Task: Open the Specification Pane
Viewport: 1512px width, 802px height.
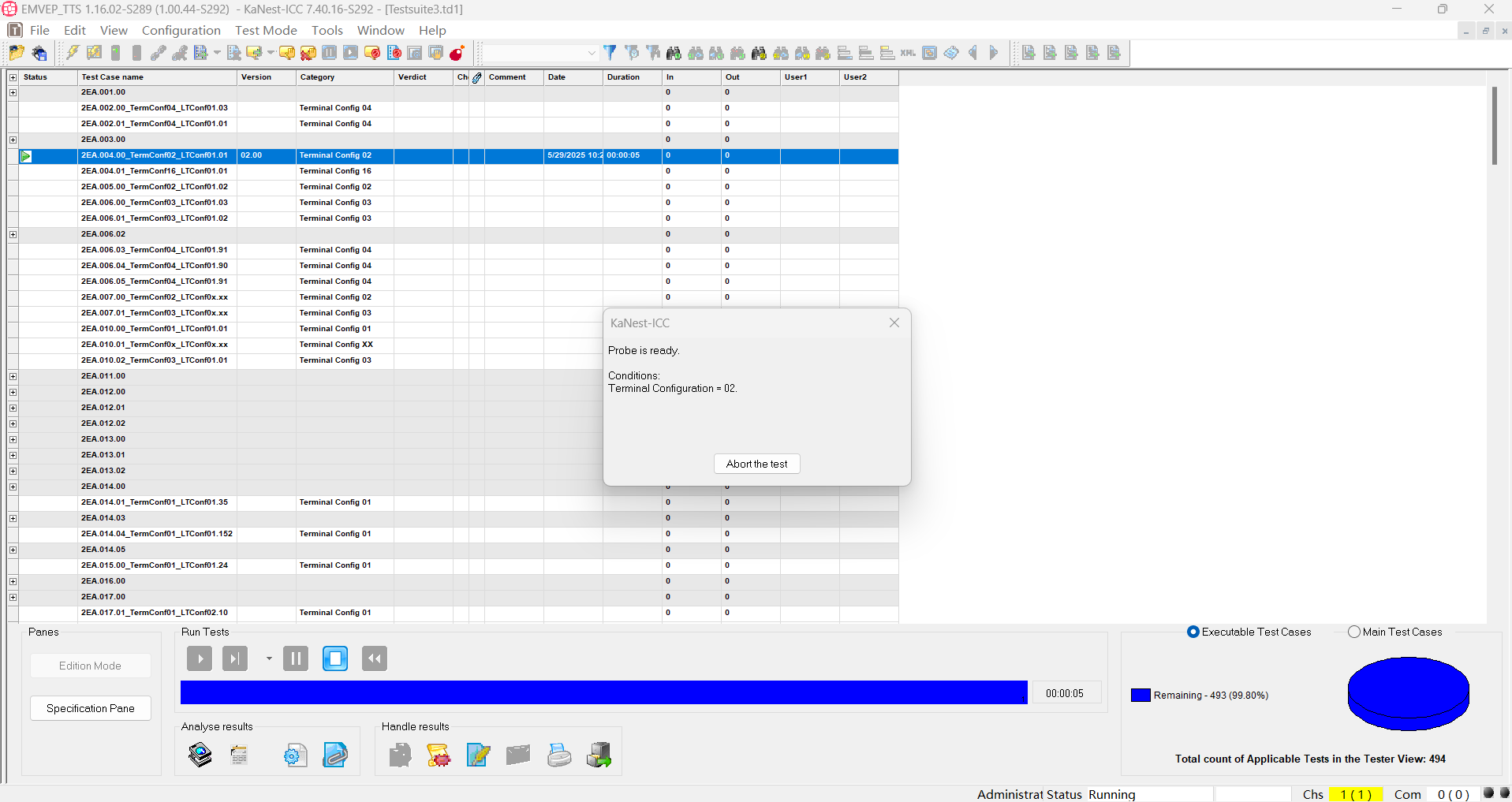Action: click(91, 708)
